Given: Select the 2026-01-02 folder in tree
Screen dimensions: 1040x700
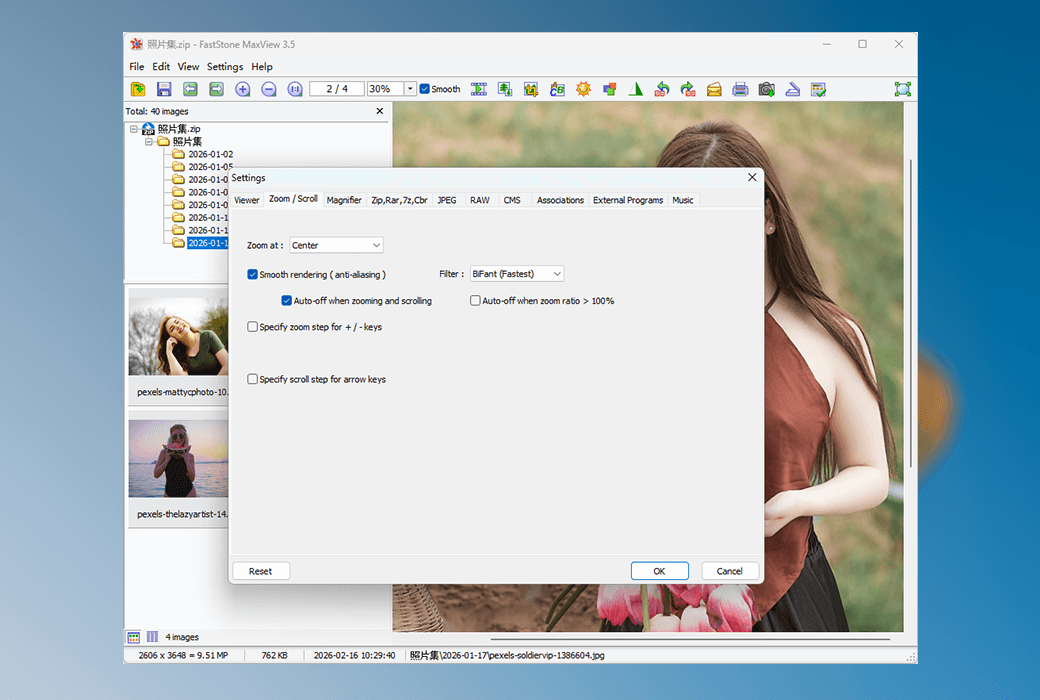Looking at the screenshot, I should (210, 155).
